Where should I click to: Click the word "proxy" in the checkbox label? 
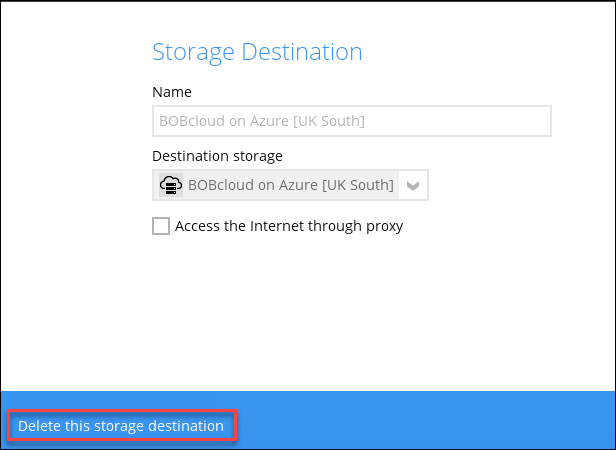coord(383,226)
